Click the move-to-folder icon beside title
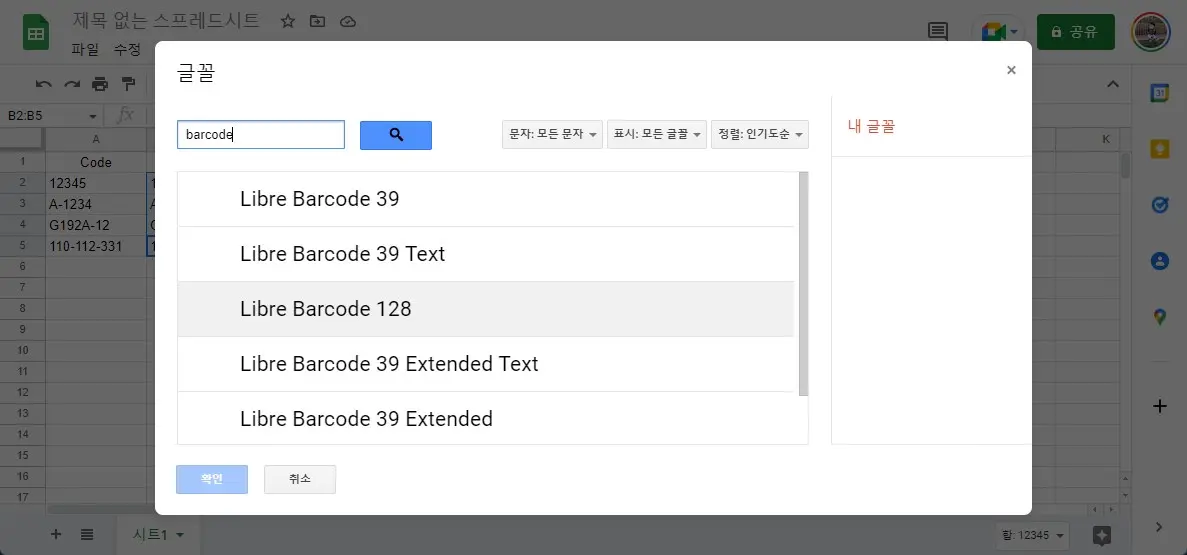This screenshot has width=1187, height=555. point(317,21)
